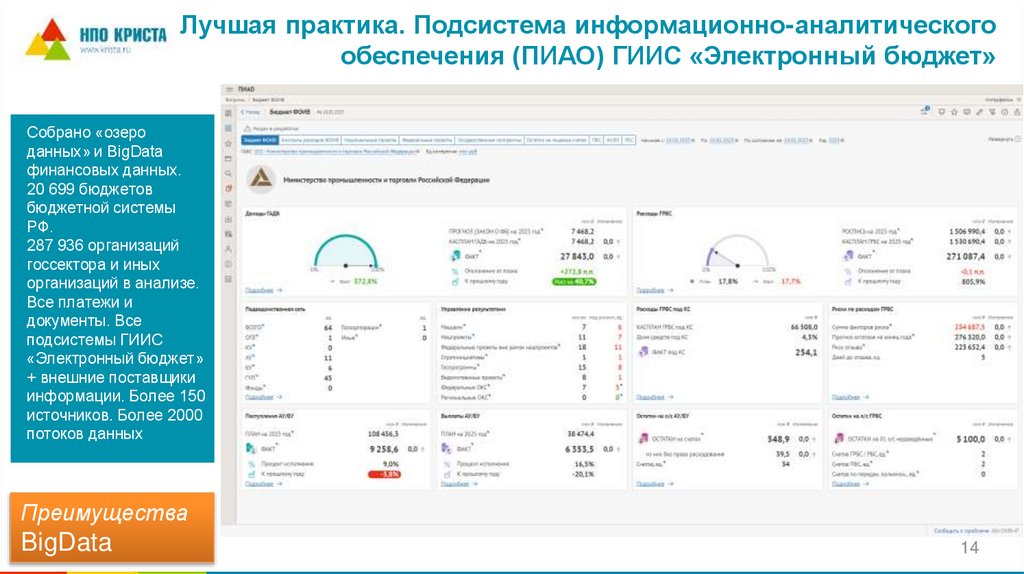The height and width of the screenshot is (574, 1024).
Task: Open the notifications icon with blue badge
Action: point(925,111)
